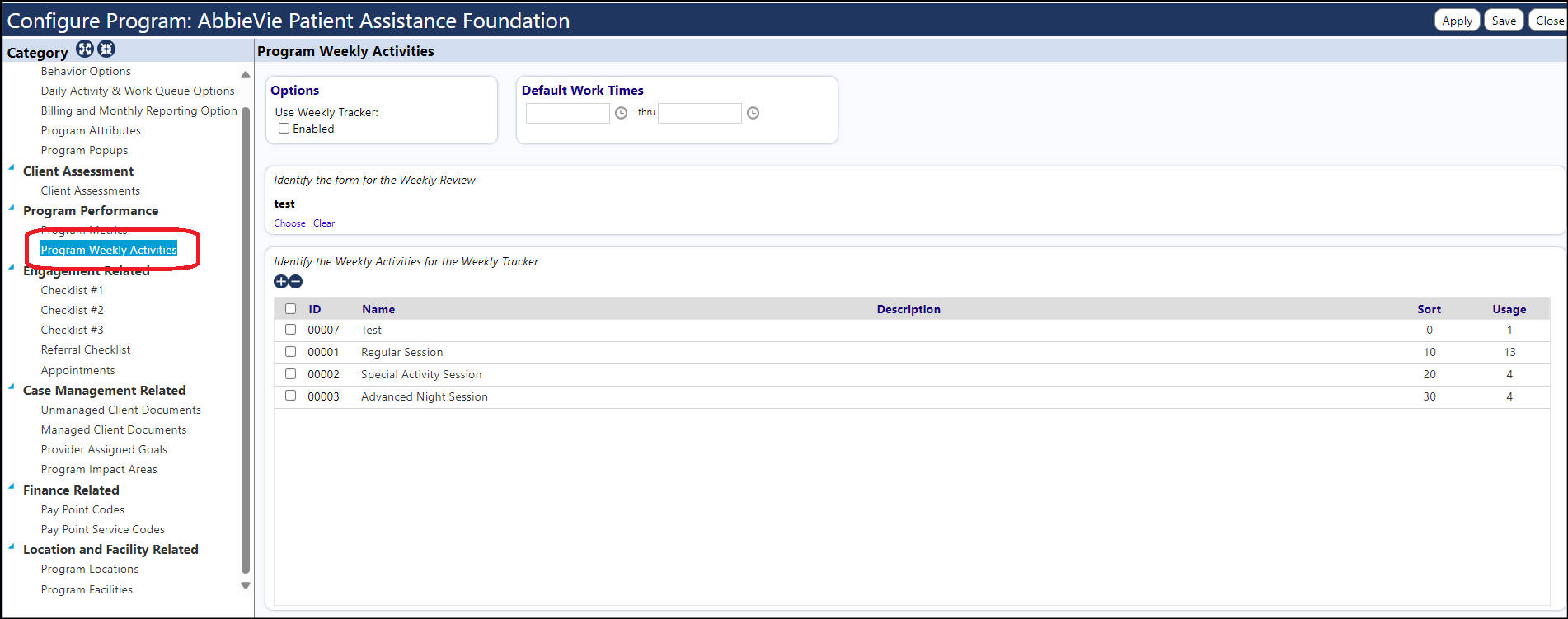
Task: Check the box for Regular Session
Action: coord(290,352)
